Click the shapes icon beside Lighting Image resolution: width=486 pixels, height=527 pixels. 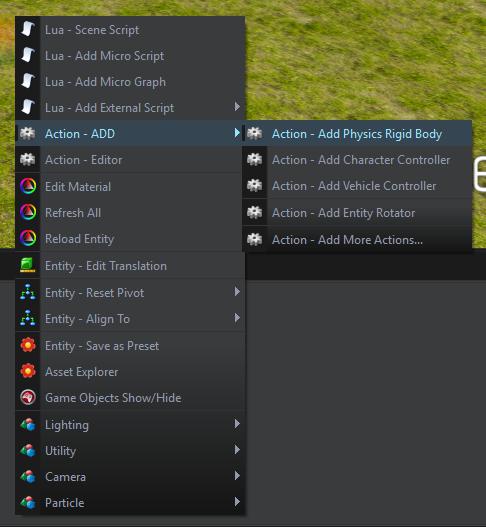[x=28, y=424]
